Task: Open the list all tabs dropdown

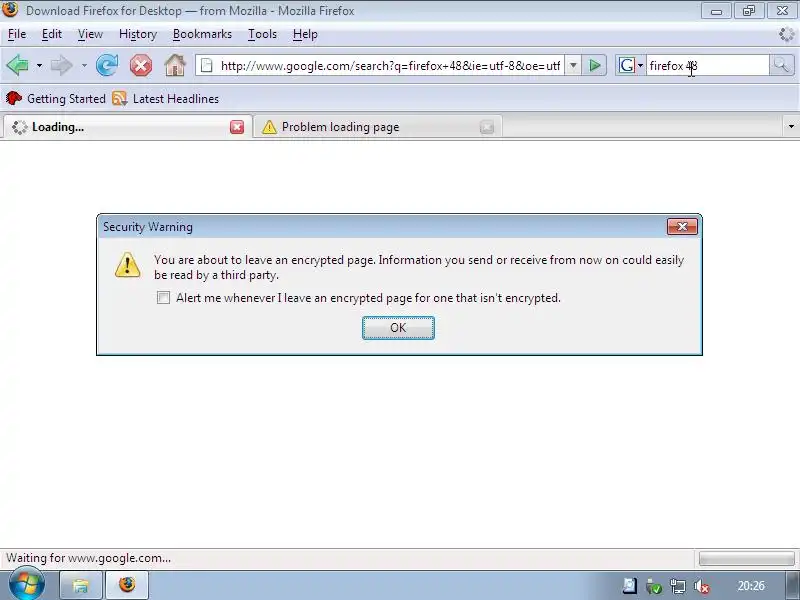Action: click(791, 127)
